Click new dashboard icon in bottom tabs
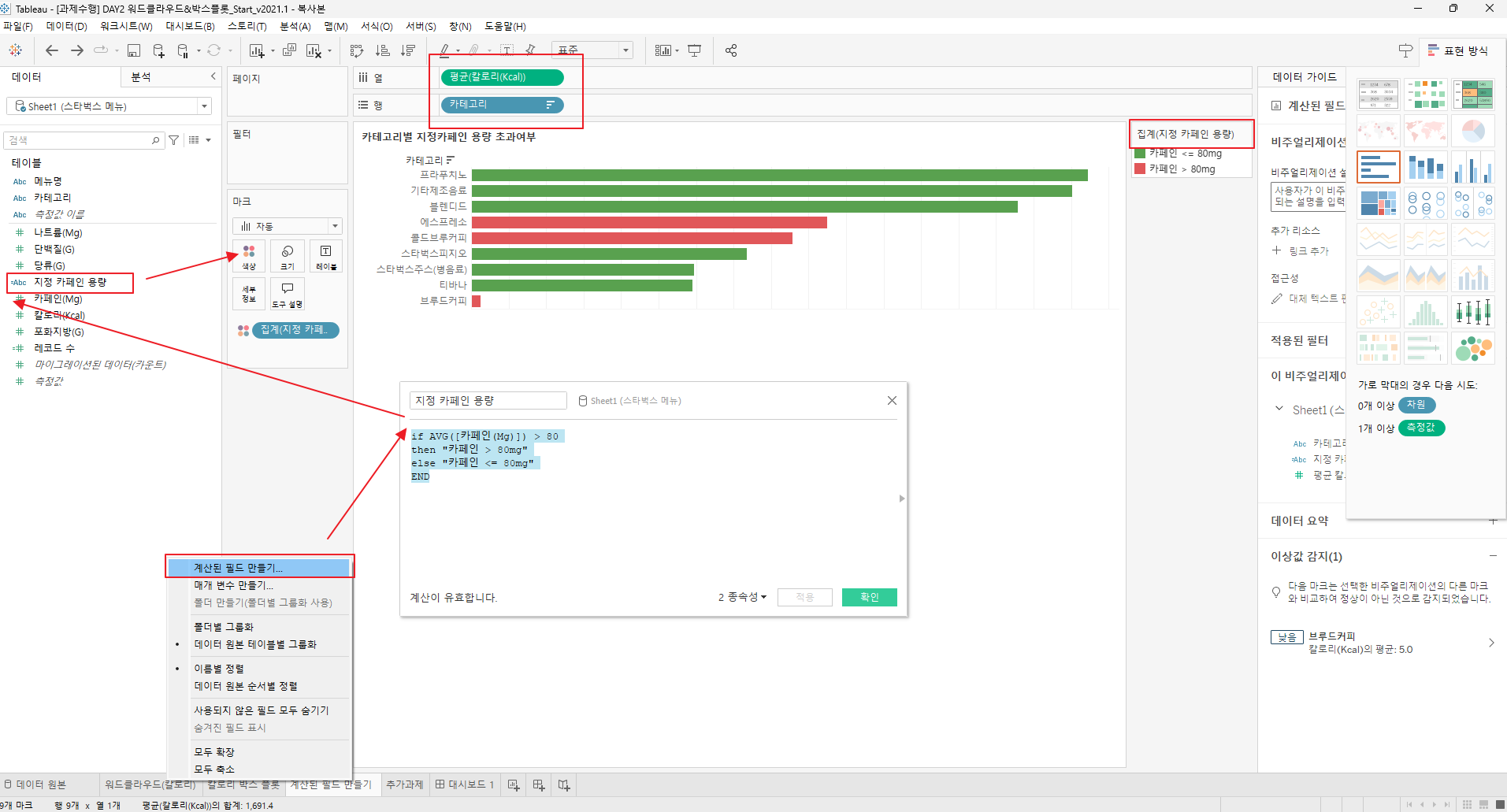The height and width of the screenshot is (812, 1507). [539, 784]
